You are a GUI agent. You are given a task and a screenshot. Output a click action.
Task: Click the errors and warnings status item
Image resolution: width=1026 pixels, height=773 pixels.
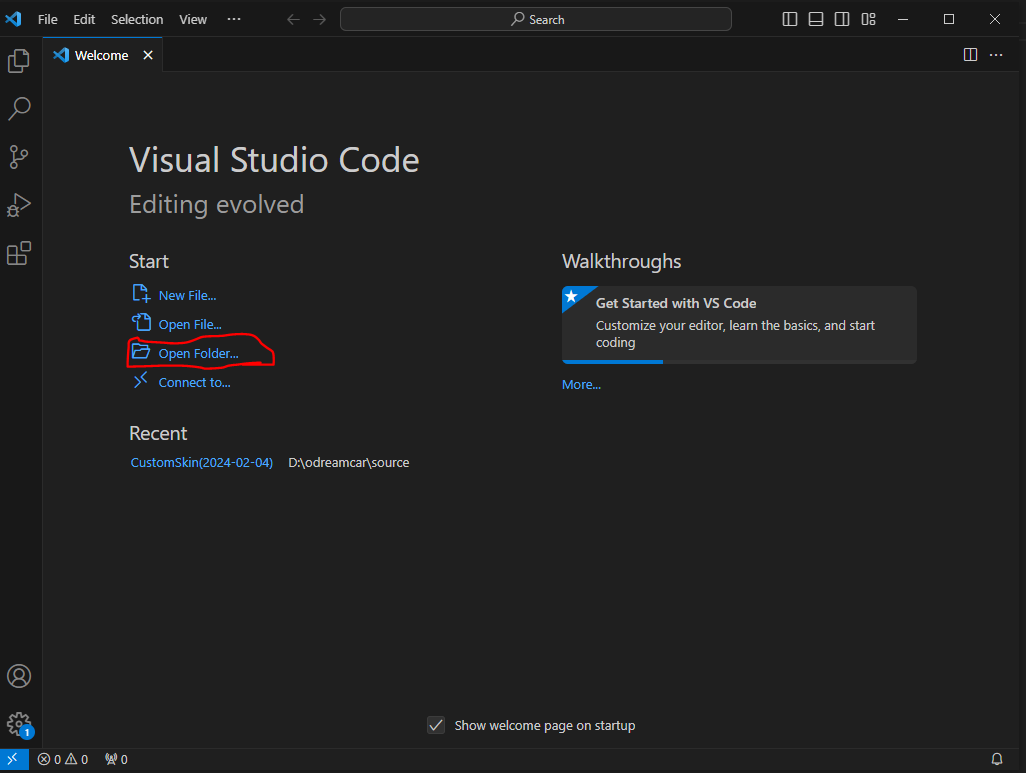(63, 759)
